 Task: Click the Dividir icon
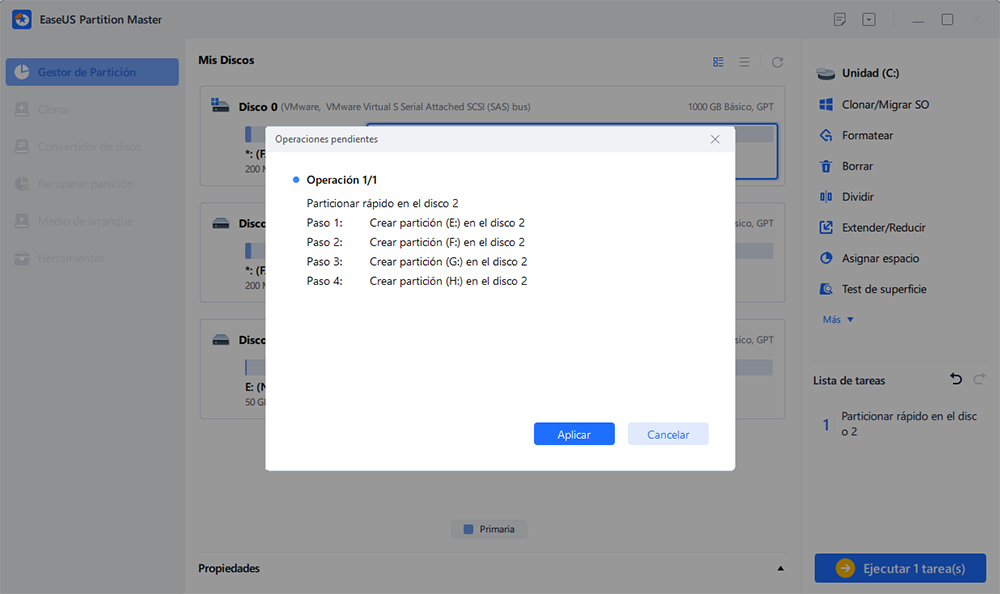click(826, 197)
